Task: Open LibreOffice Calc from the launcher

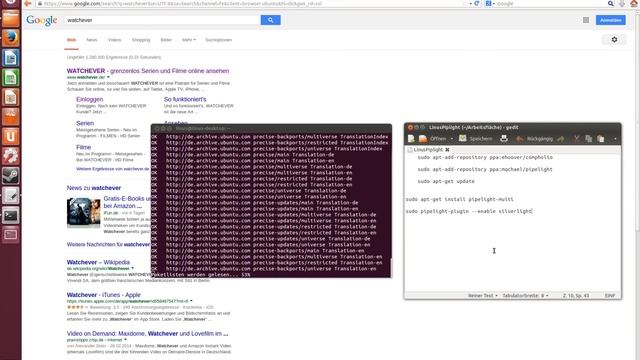Action: pos(11,78)
